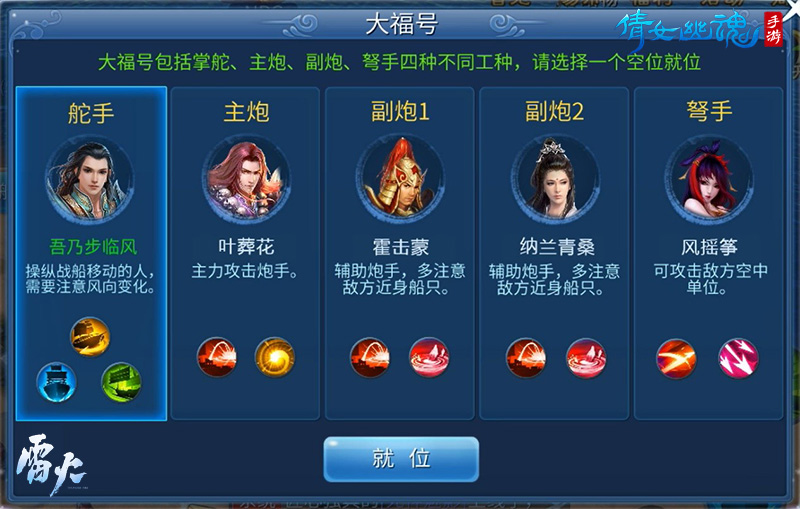Click 叶葬花 character portrait
Image resolution: width=800 pixels, height=509 pixels.
point(246,180)
